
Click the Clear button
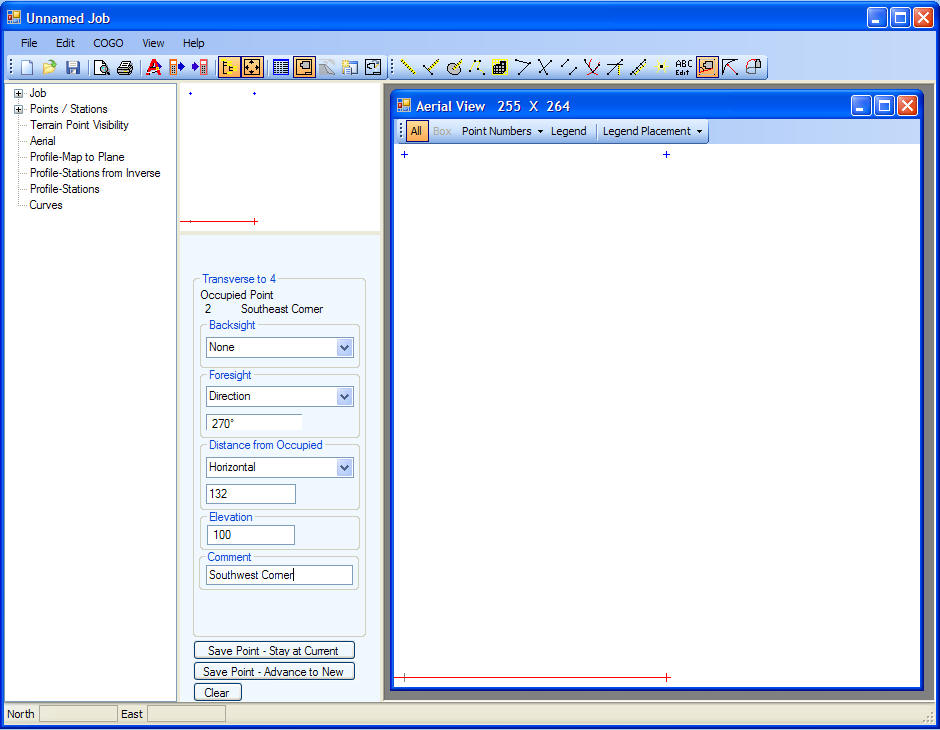218,692
